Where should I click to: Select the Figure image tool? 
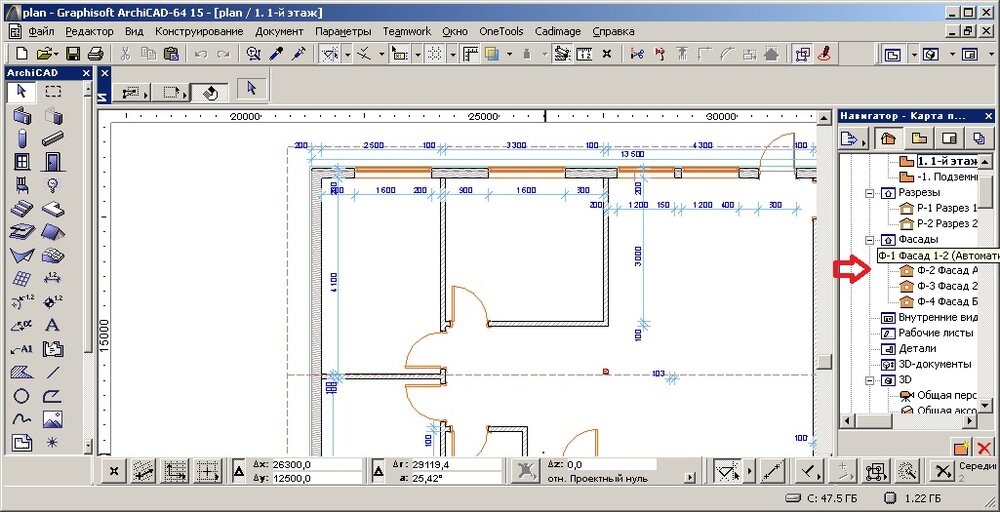53,419
